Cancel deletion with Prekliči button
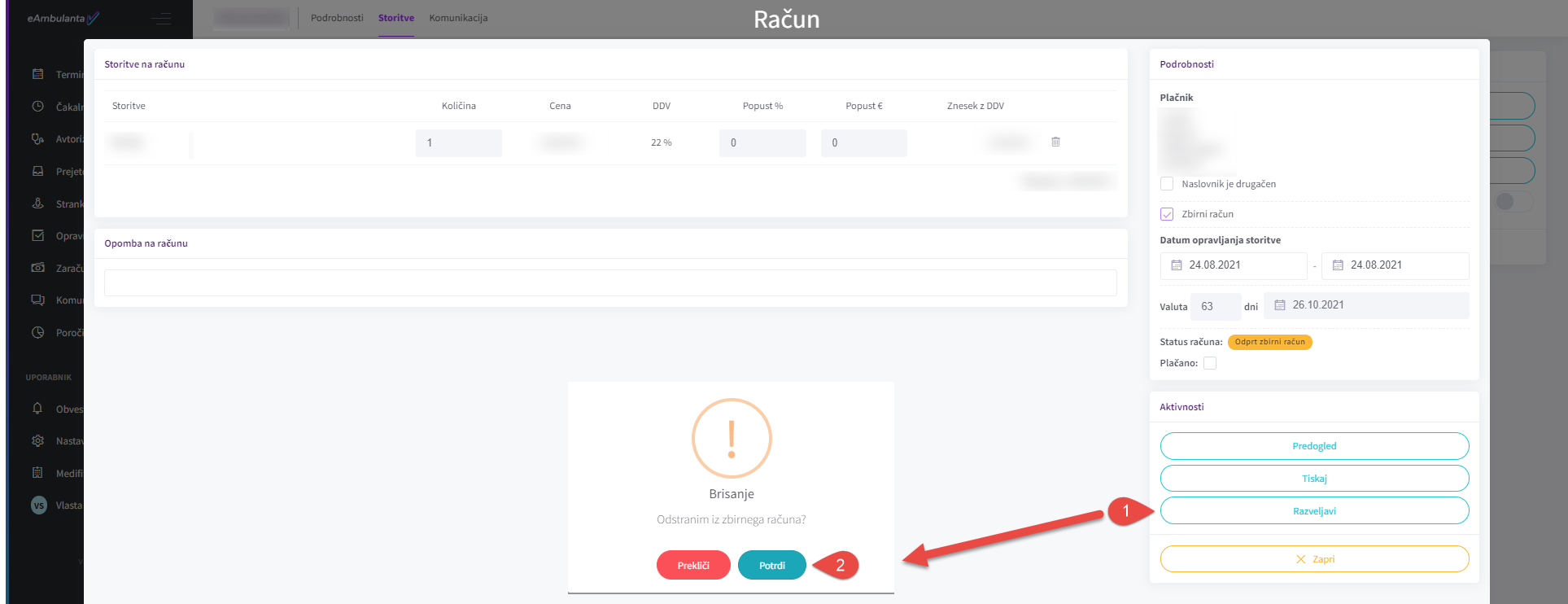Screen dimensions: 1568x604 coord(693,566)
